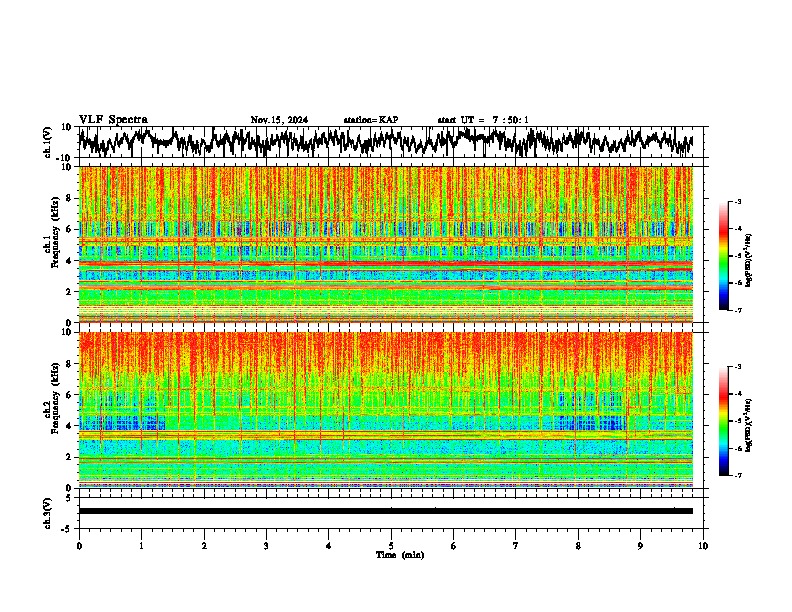Click inside the ch.1 spectrogram panel
Viewport: 792px width, 612px height.
385,244
